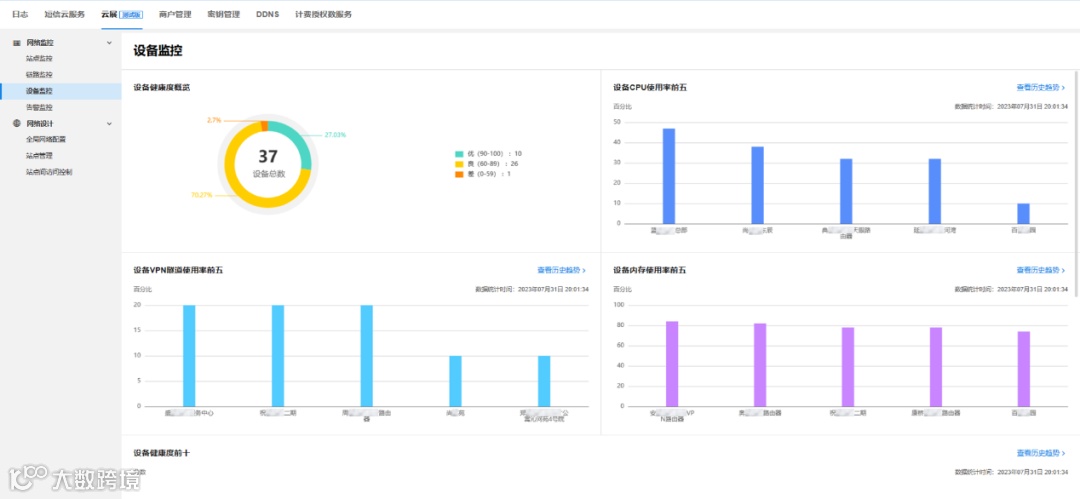This screenshot has width=1080, height=499.
Task: Click the first cyan bar in VPN chart
Action: coord(189,356)
